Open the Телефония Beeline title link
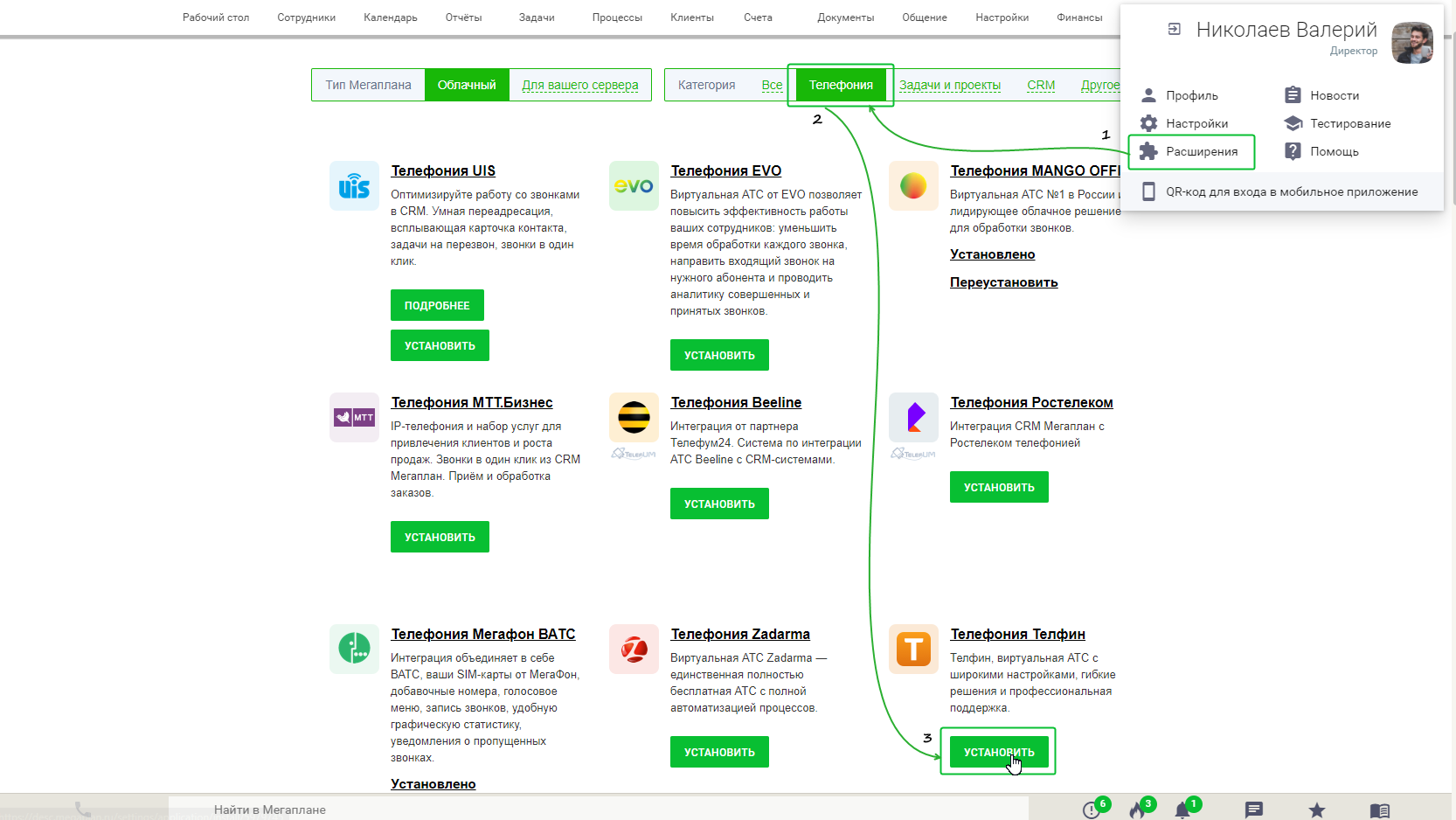 pos(736,402)
